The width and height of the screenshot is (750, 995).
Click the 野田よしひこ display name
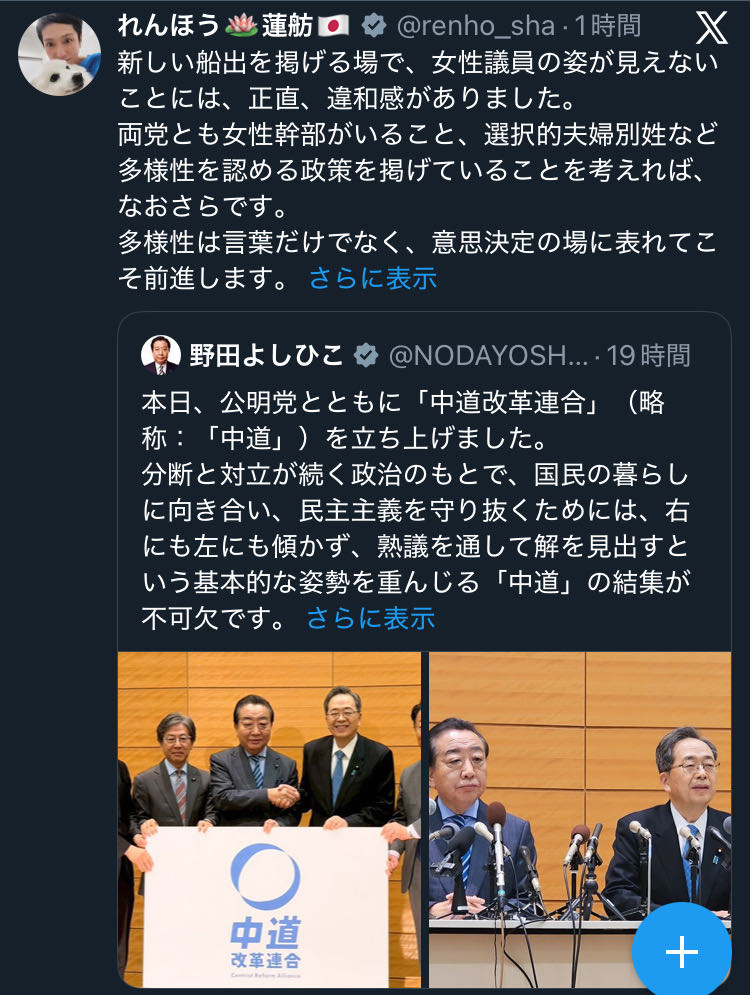pyautogui.click(x=266, y=355)
